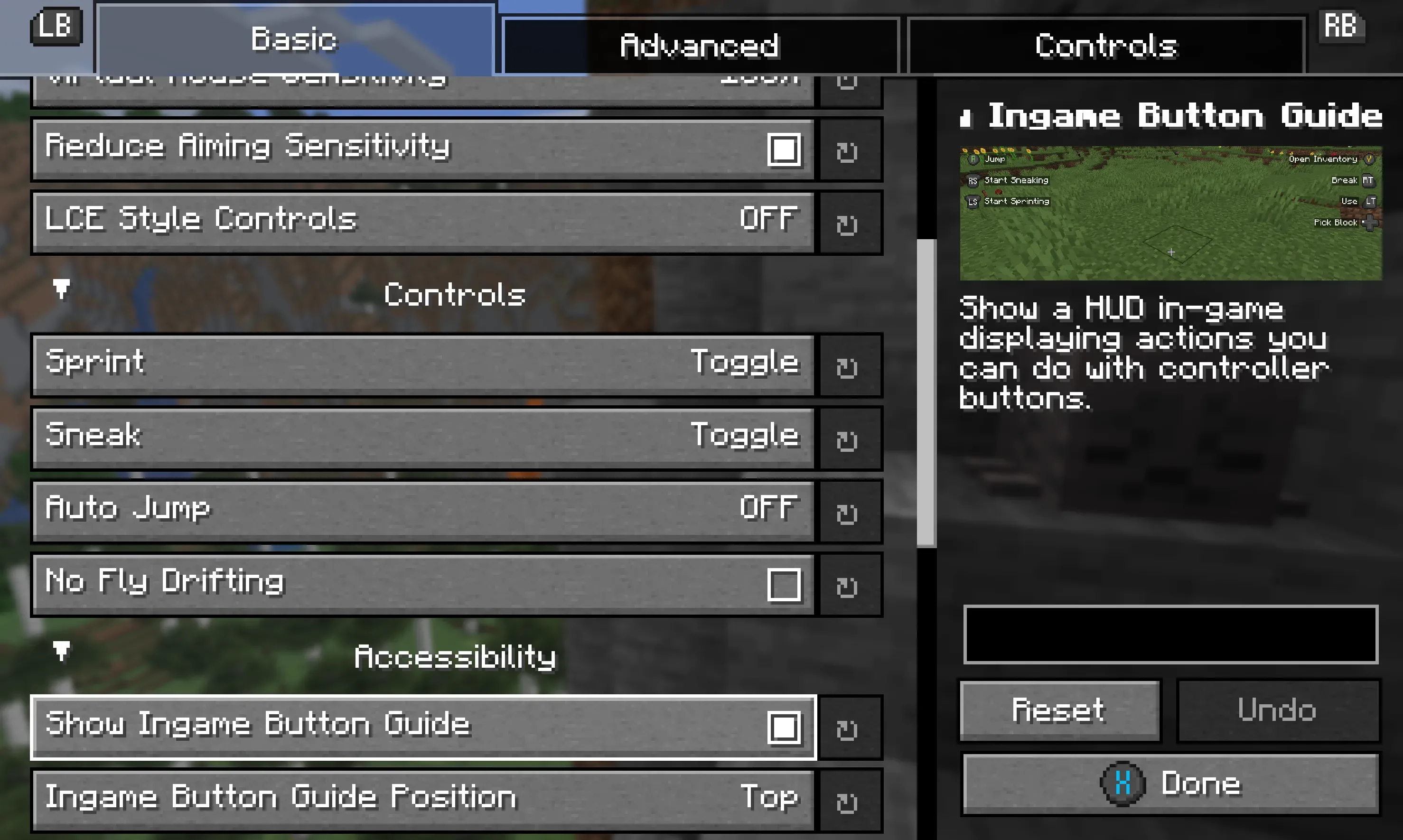The image size is (1403, 840).
Task: Collapse the Controls section arrow
Action: click(61, 289)
